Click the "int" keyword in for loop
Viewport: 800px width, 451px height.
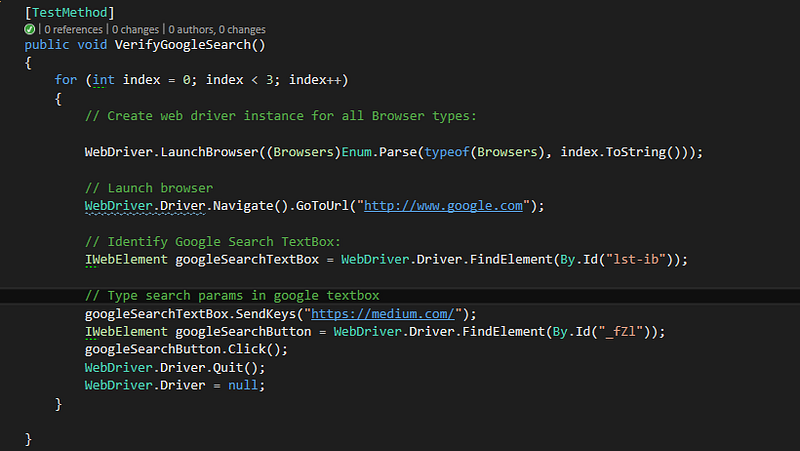[104, 80]
